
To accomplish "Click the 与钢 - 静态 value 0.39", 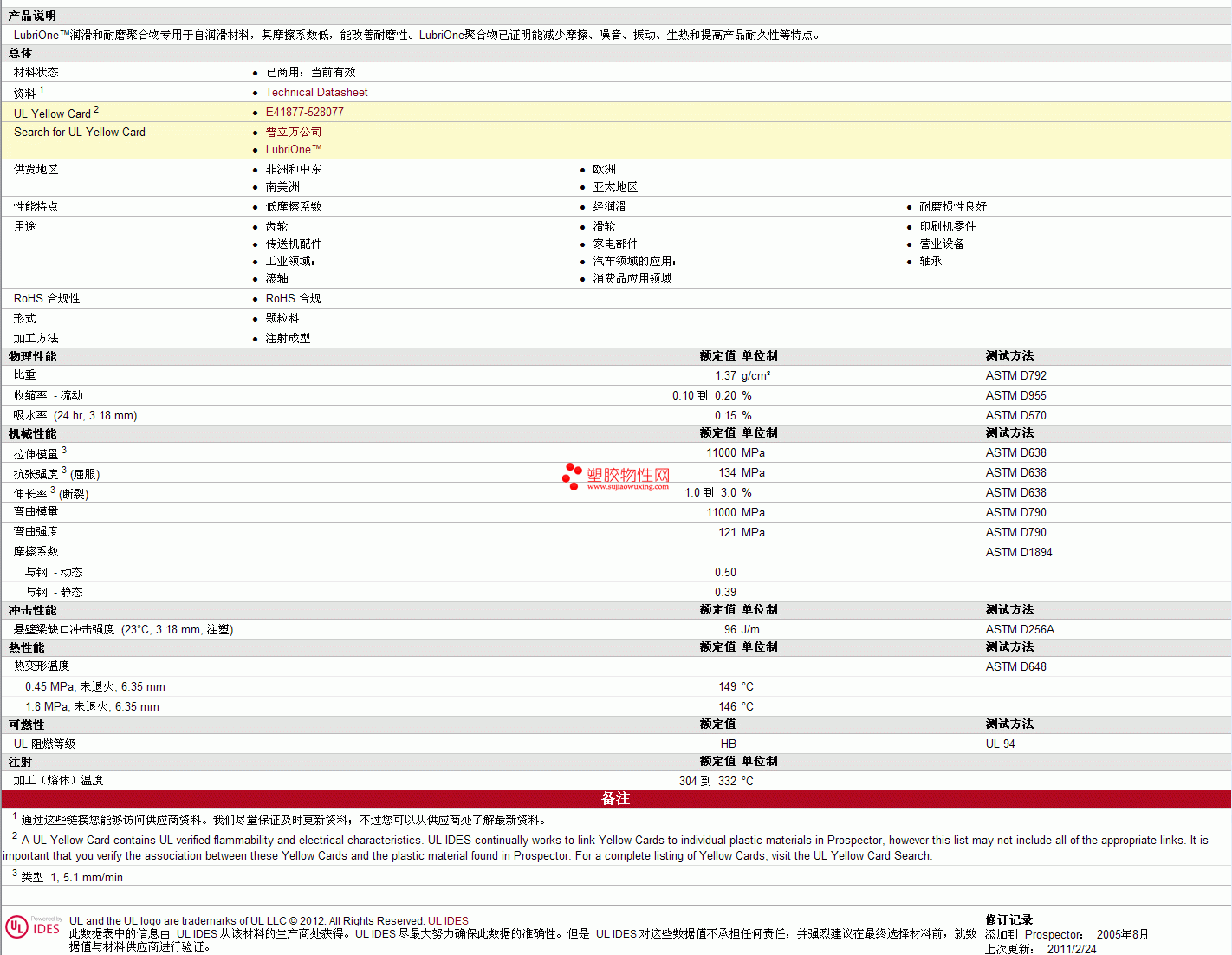I will click(x=725, y=592).
